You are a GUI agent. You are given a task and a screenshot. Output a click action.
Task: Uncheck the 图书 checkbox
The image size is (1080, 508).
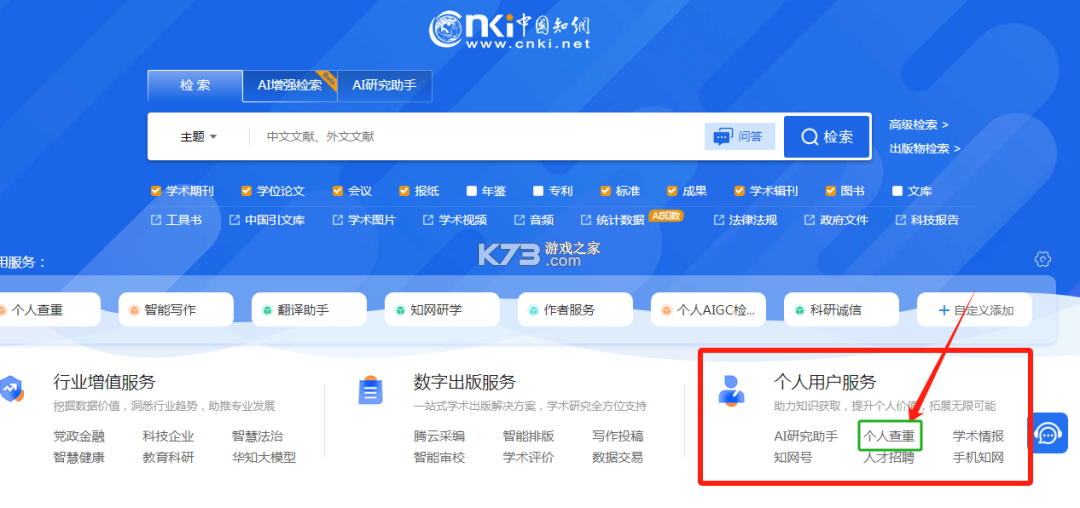pos(830,191)
